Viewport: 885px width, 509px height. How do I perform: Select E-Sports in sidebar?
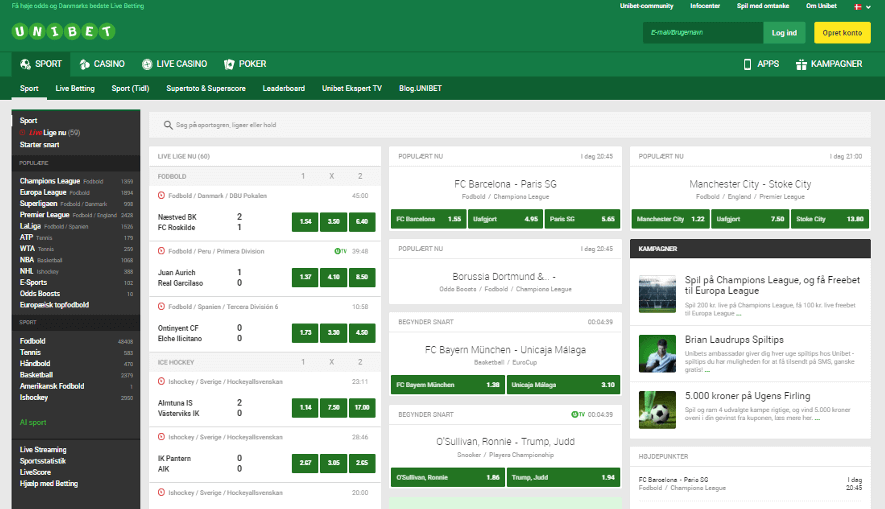pyautogui.click(x=33, y=282)
